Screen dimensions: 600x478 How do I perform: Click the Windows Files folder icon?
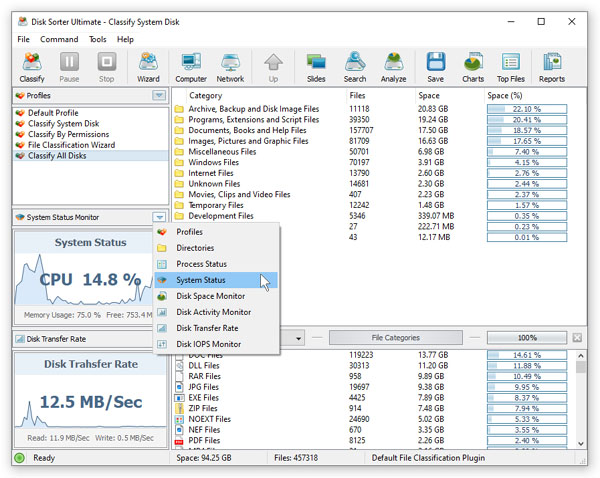(x=179, y=163)
